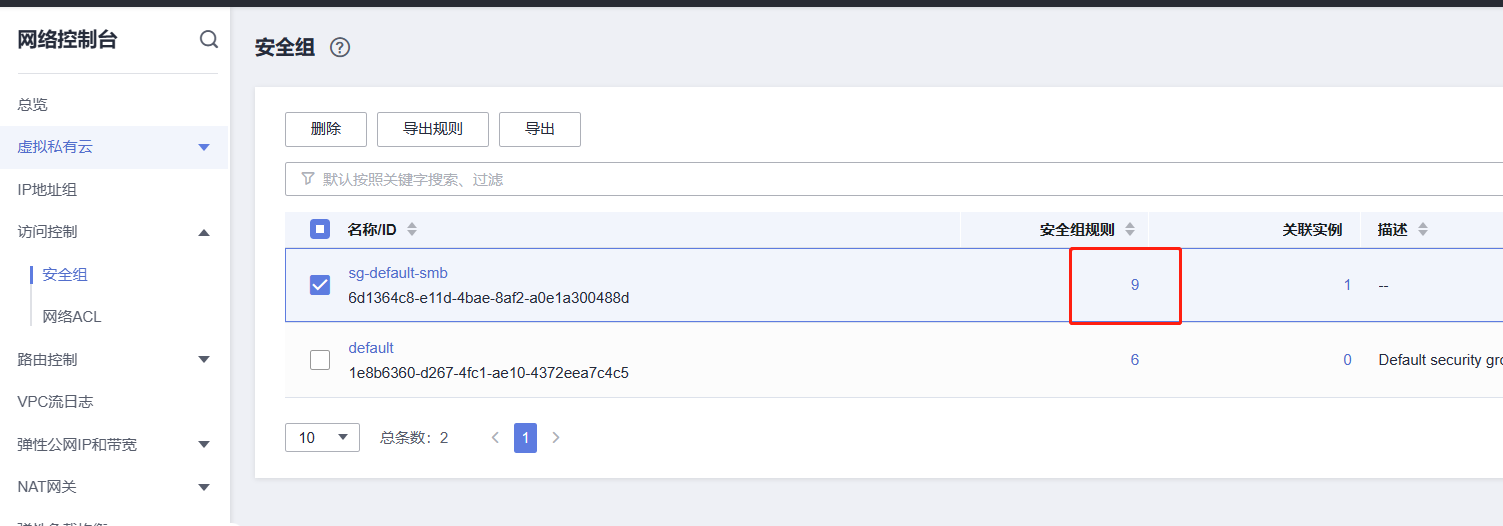Viewport: 1503px width, 526px height.
Task: Open IP地址组 in the sidebar
Action: tap(47, 189)
